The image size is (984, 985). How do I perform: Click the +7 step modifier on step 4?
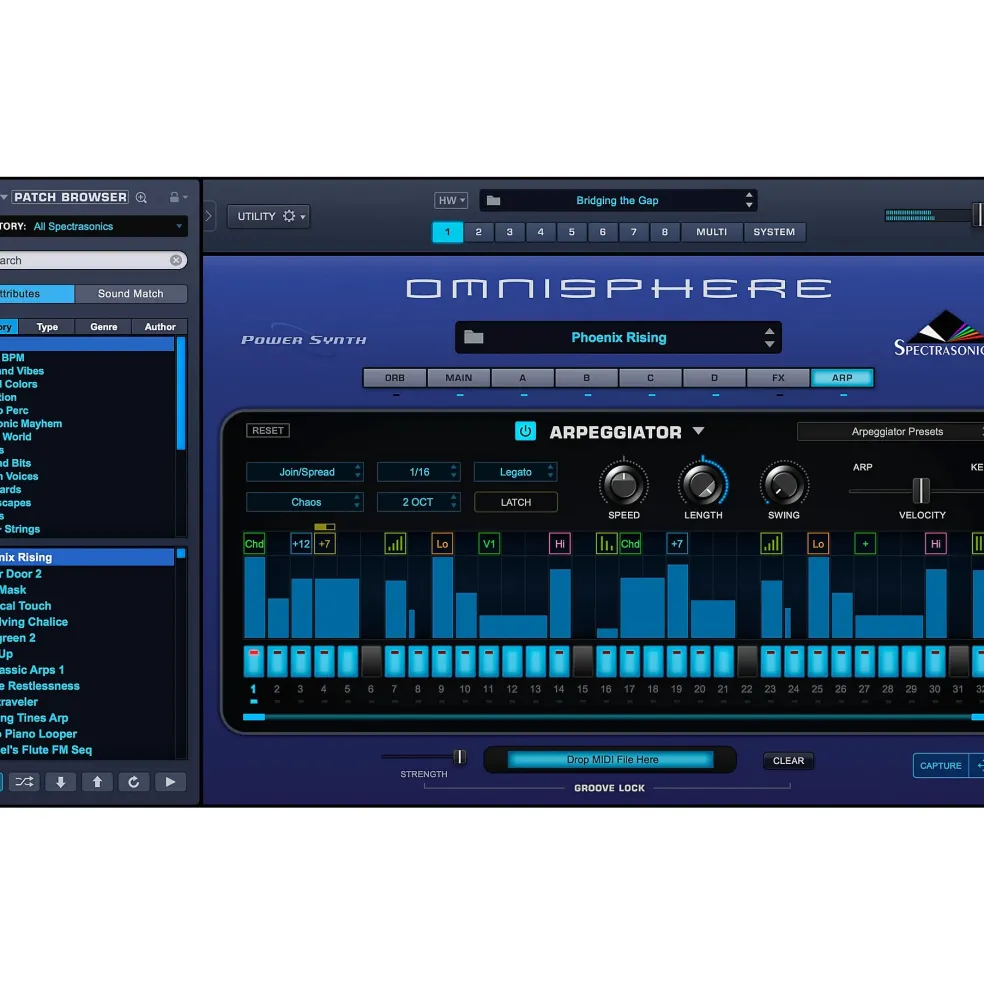(x=324, y=544)
